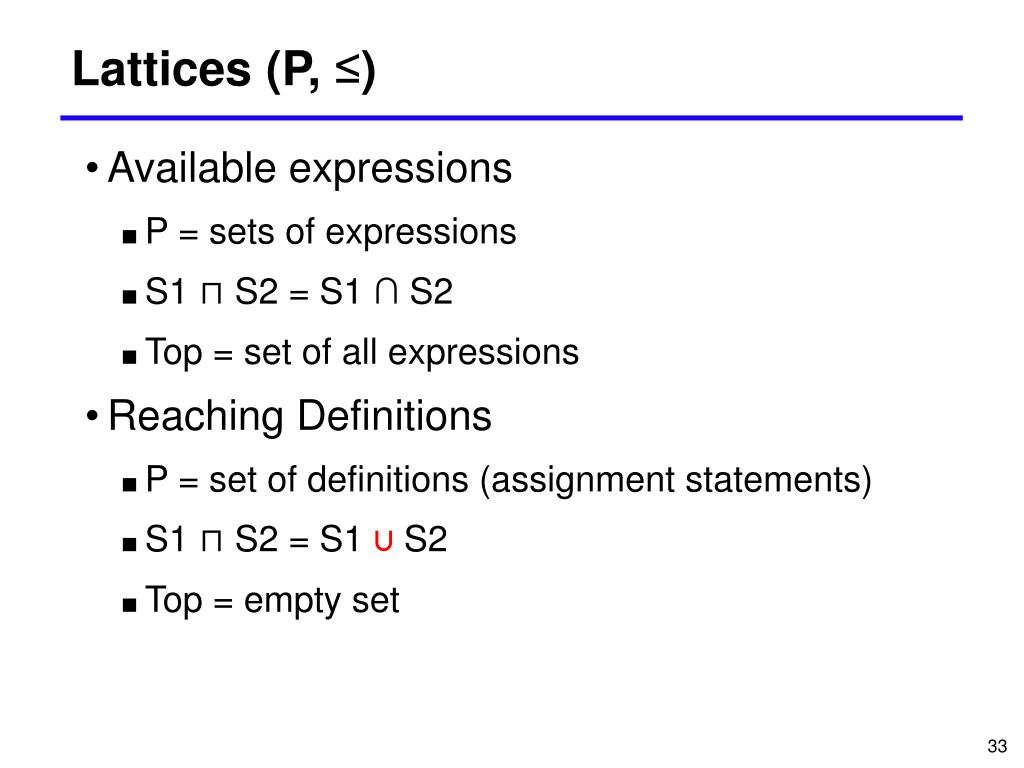Click the square bullet before 'Top = set of all expressions'
The height and width of the screenshot is (768, 1024).
129,357
